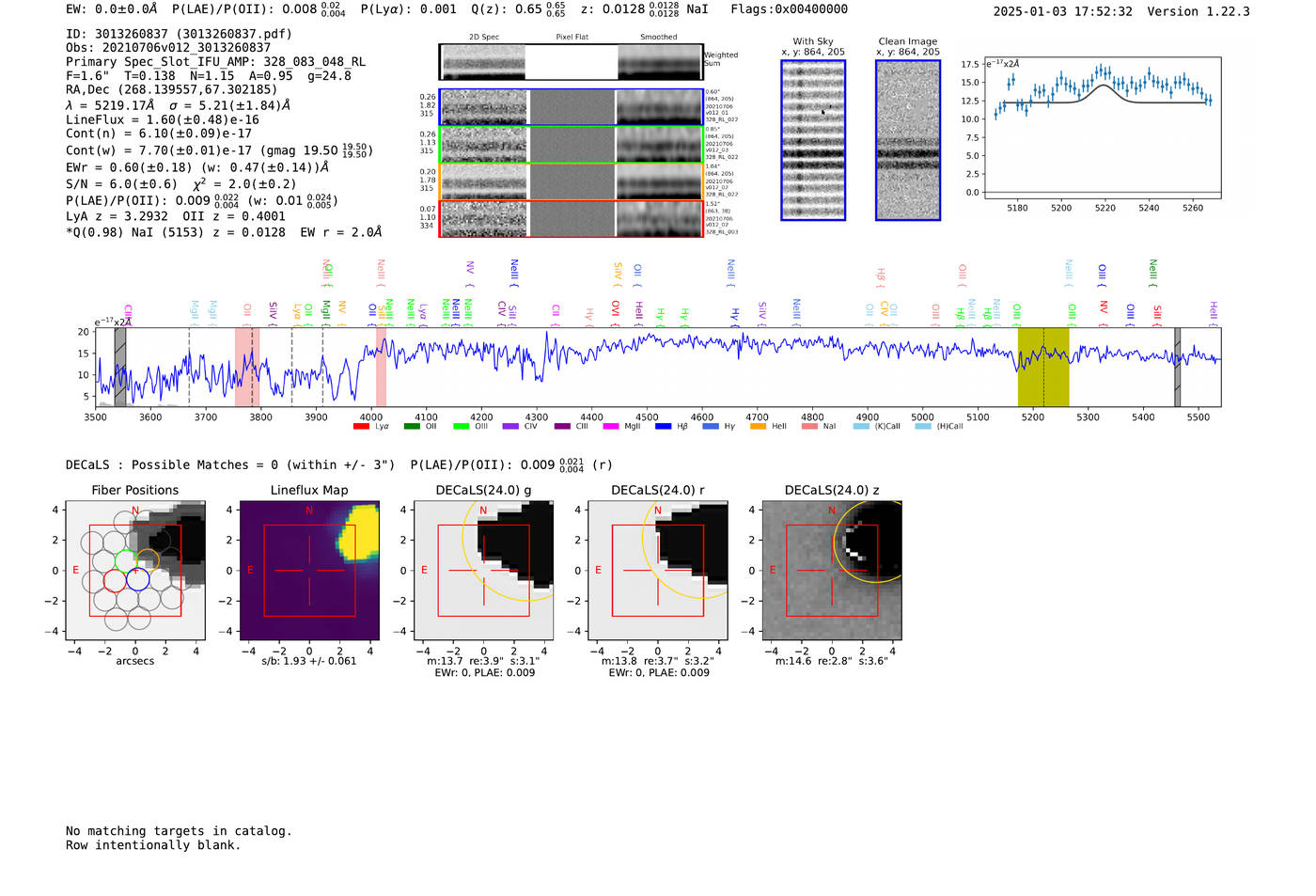Click the orange fiber circle

tap(148, 561)
